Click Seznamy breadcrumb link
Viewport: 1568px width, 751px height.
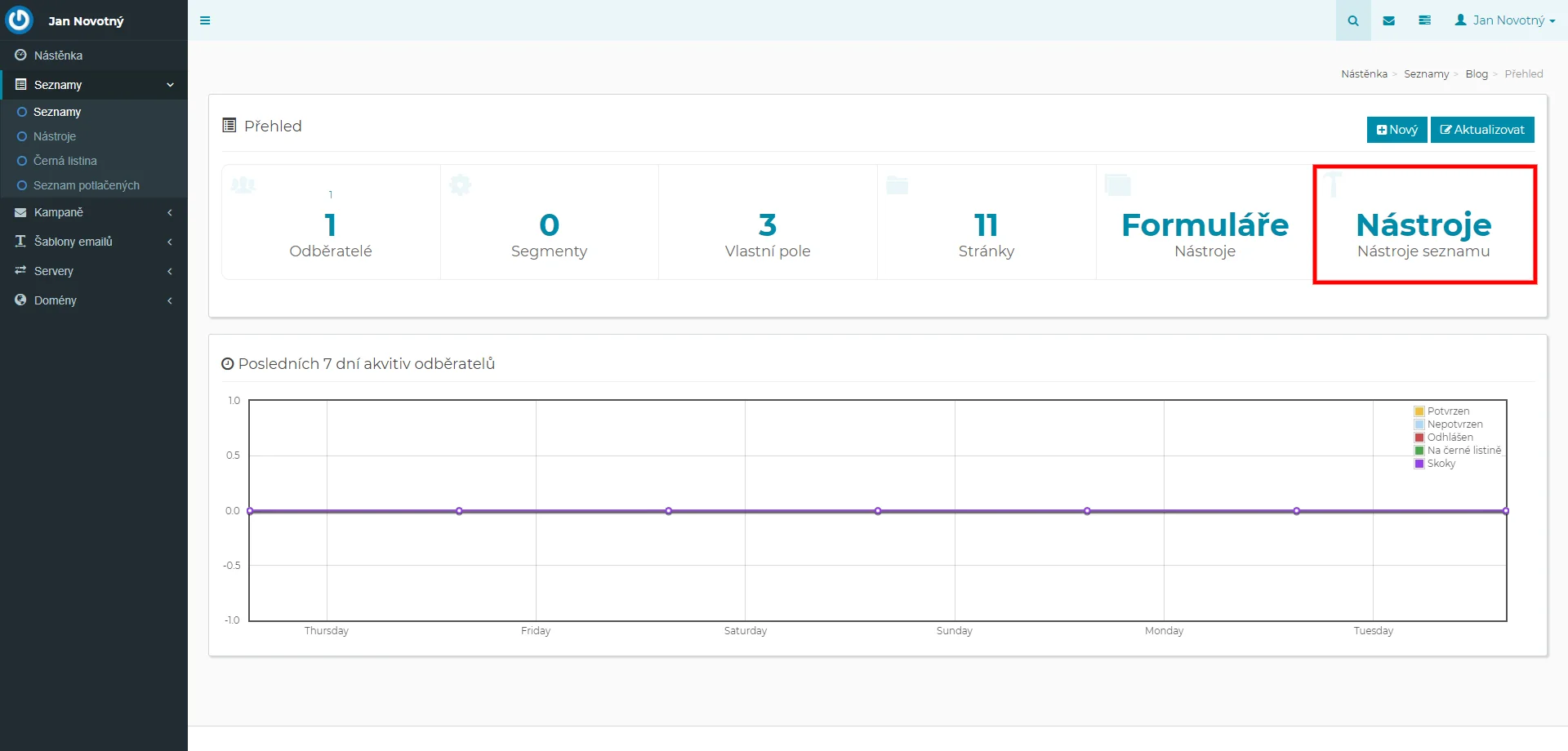point(1426,74)
